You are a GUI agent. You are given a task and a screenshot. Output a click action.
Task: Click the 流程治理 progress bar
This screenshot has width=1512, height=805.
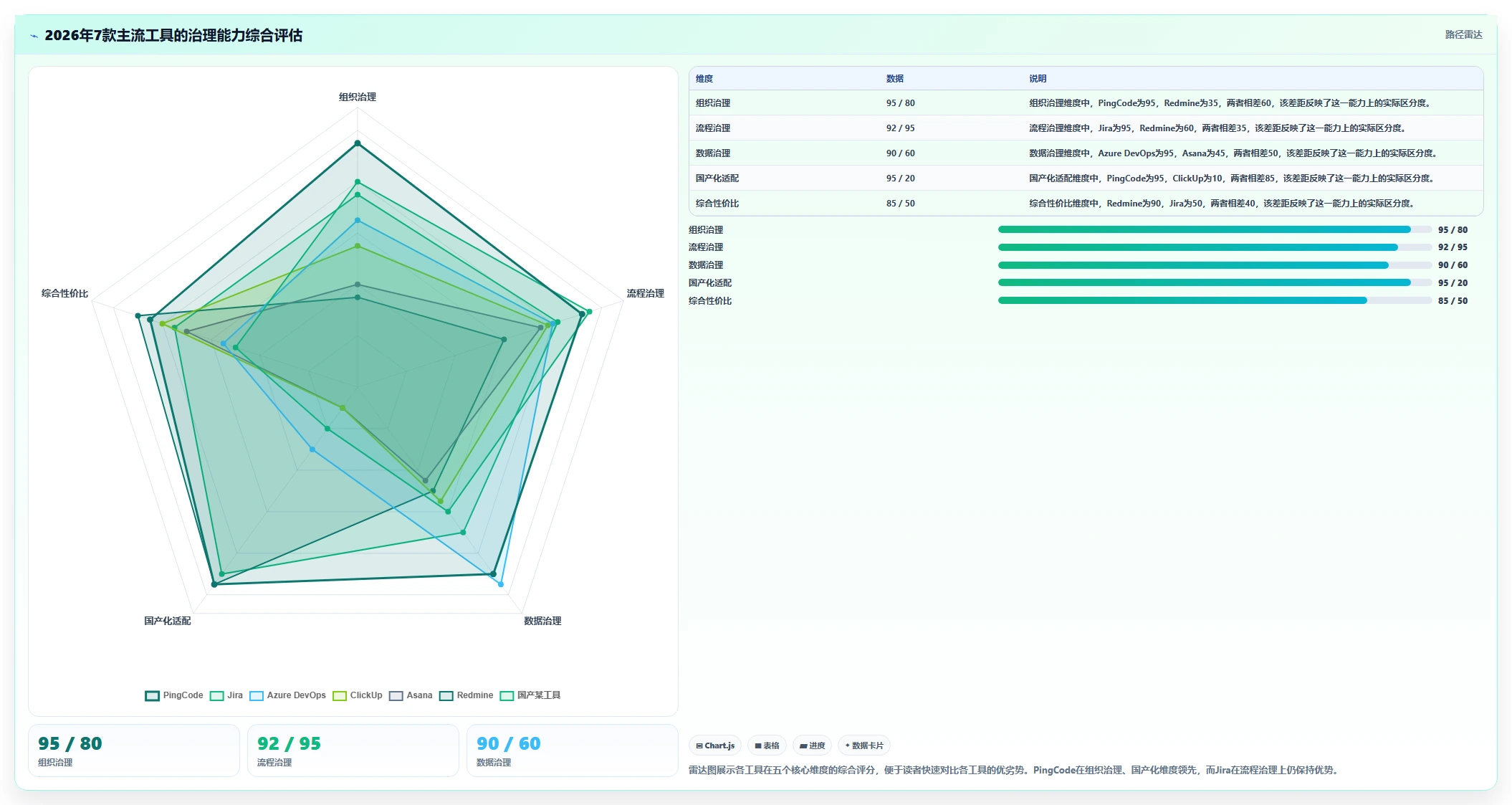click(1215, 247)
